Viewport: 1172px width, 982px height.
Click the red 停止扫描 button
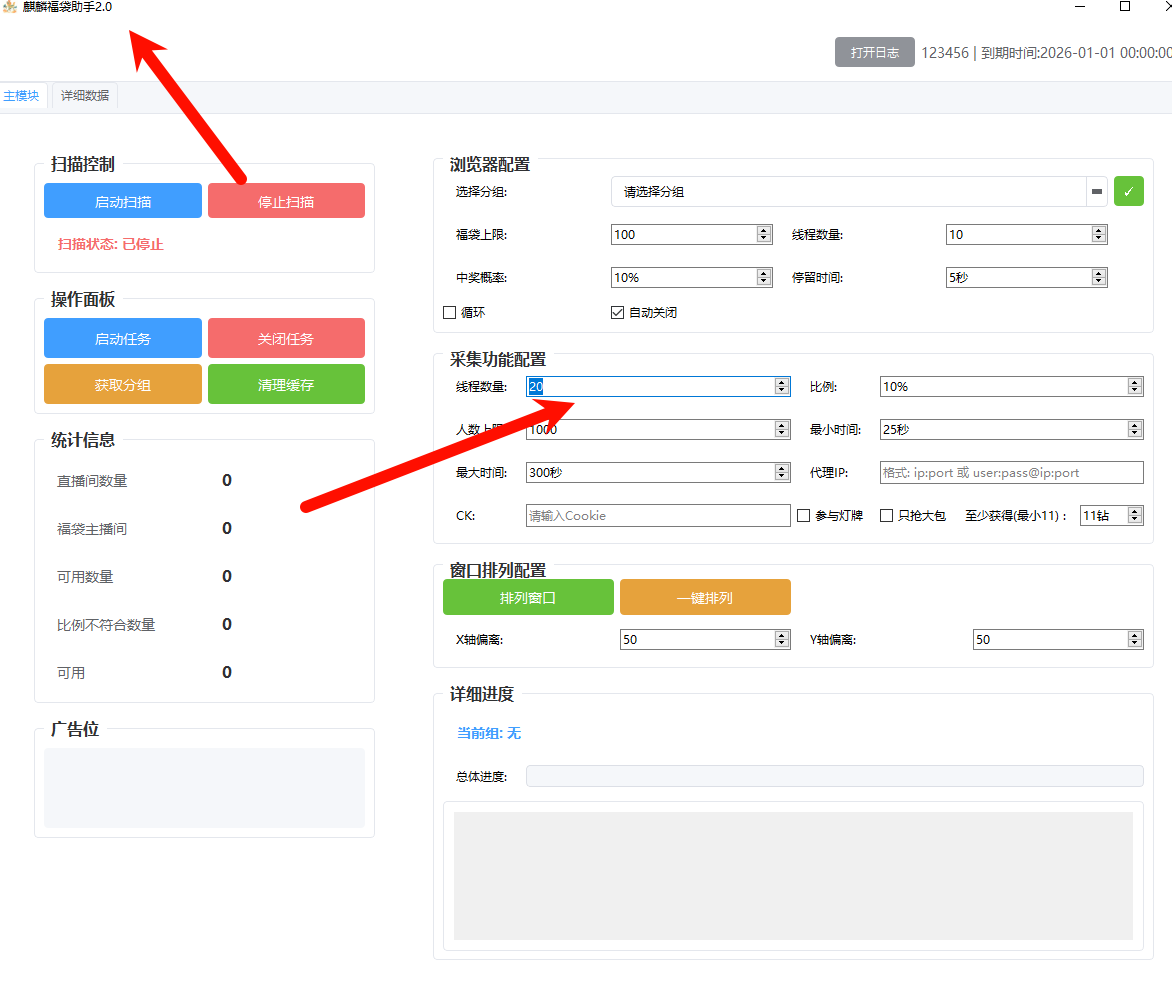[286, 201]
